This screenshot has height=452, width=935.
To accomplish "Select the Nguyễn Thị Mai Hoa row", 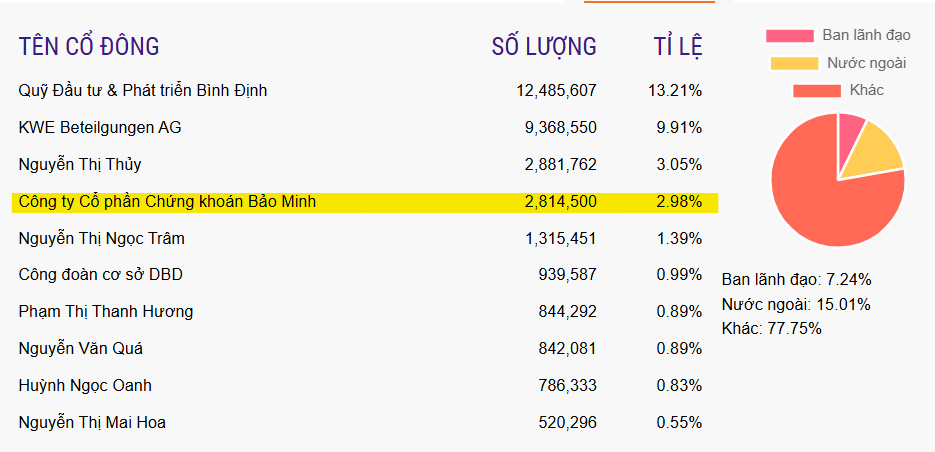I will 92,422.
